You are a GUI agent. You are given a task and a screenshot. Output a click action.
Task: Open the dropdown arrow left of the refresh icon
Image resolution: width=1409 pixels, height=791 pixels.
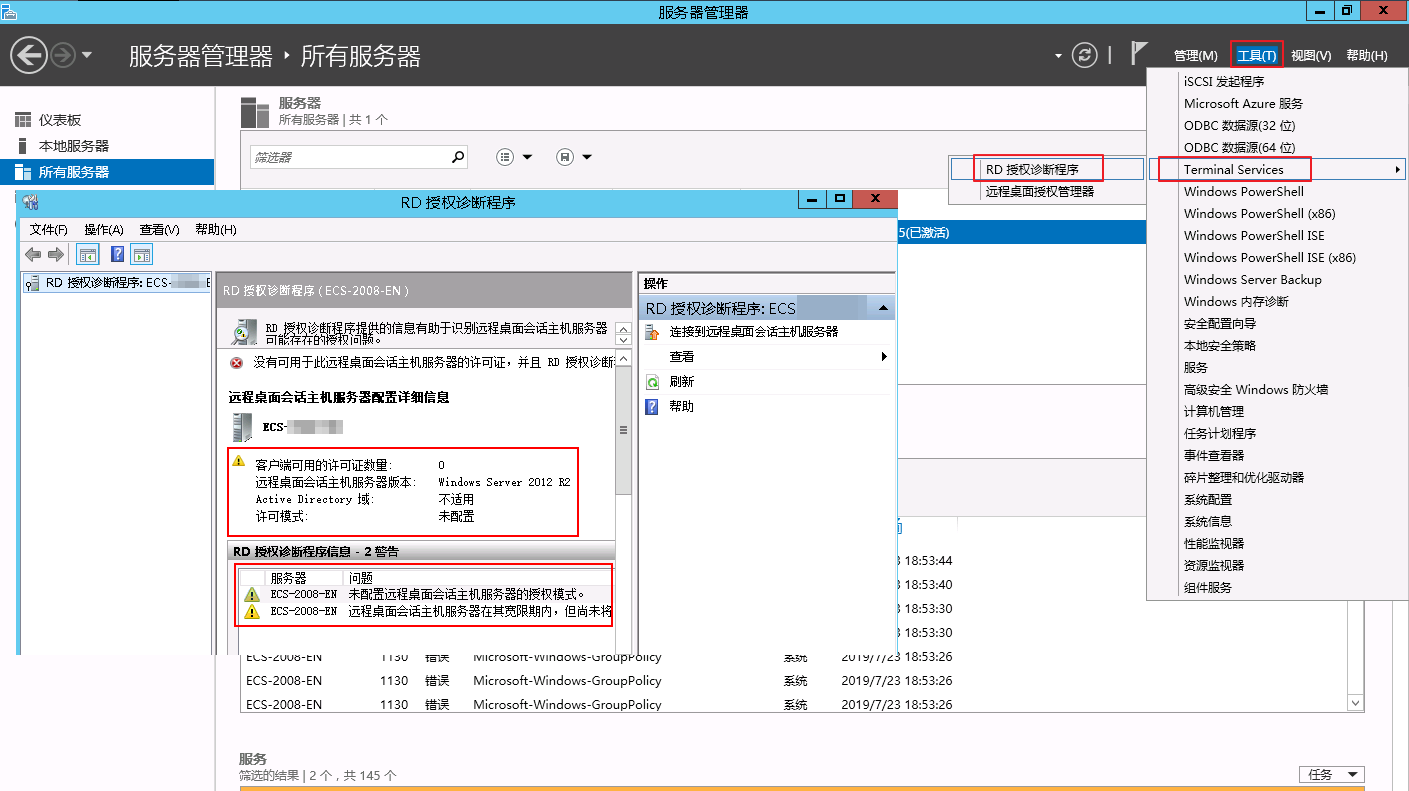pos(1059,55)
